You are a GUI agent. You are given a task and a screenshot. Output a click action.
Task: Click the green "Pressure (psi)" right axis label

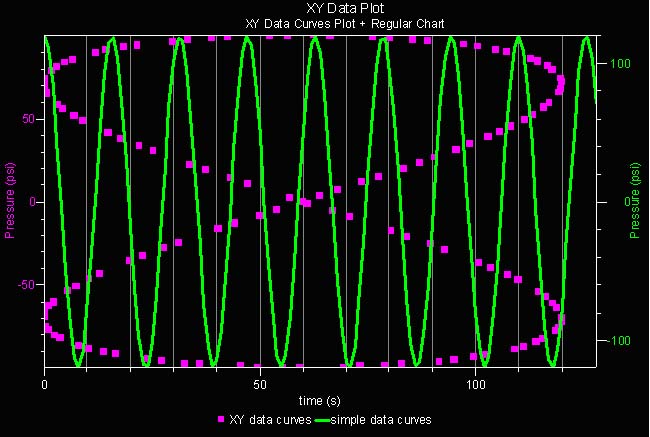pos(634,201)
